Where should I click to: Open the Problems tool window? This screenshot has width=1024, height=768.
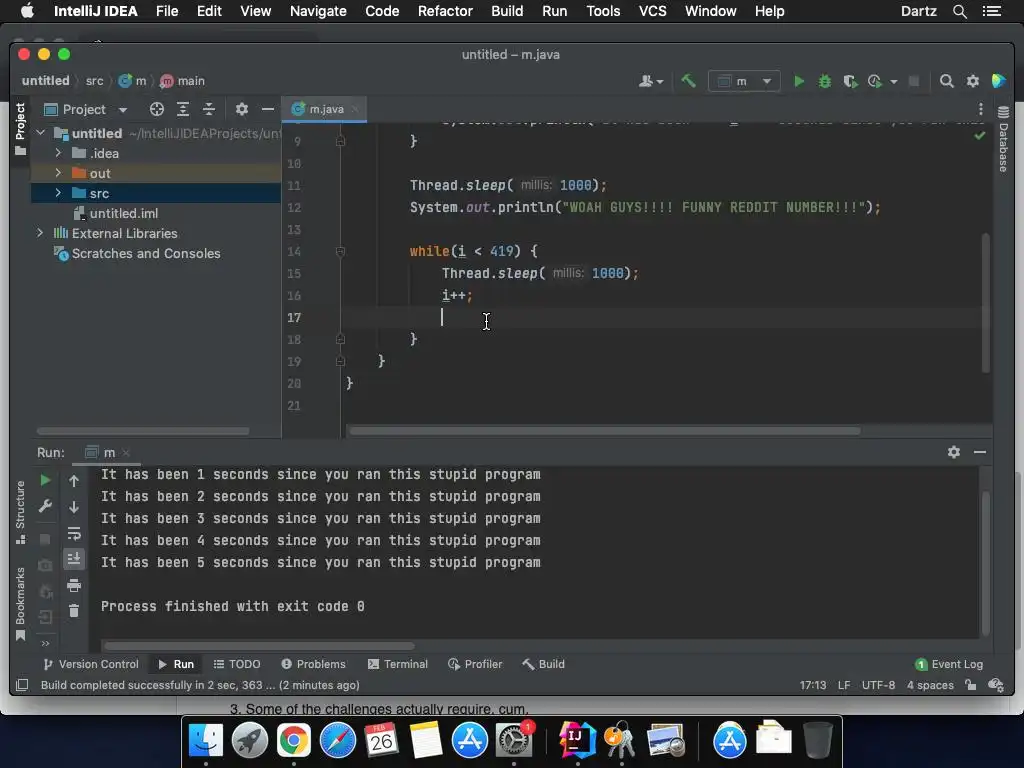coord(313,664)
